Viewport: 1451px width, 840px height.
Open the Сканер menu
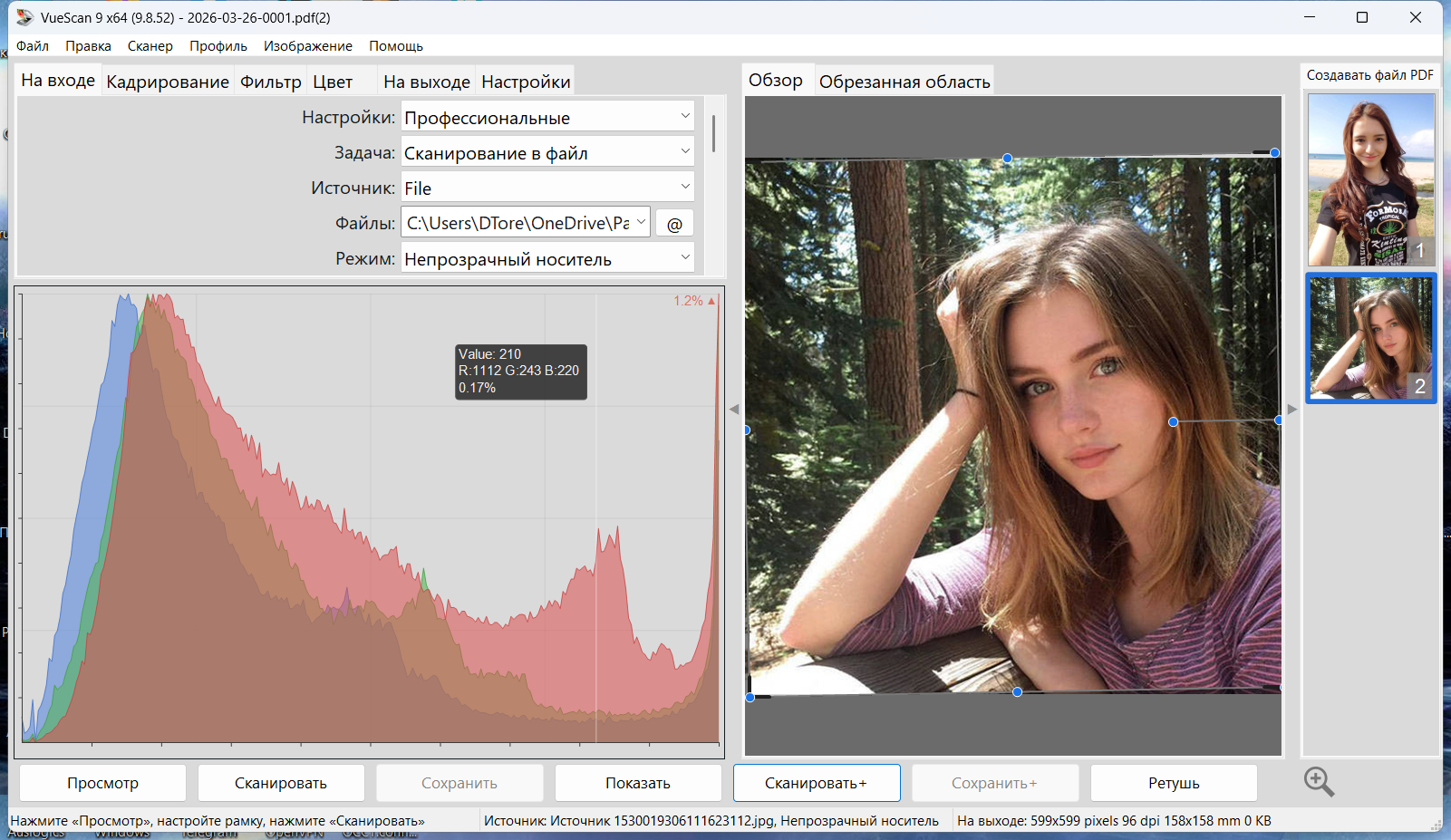[x=150, y=46]
